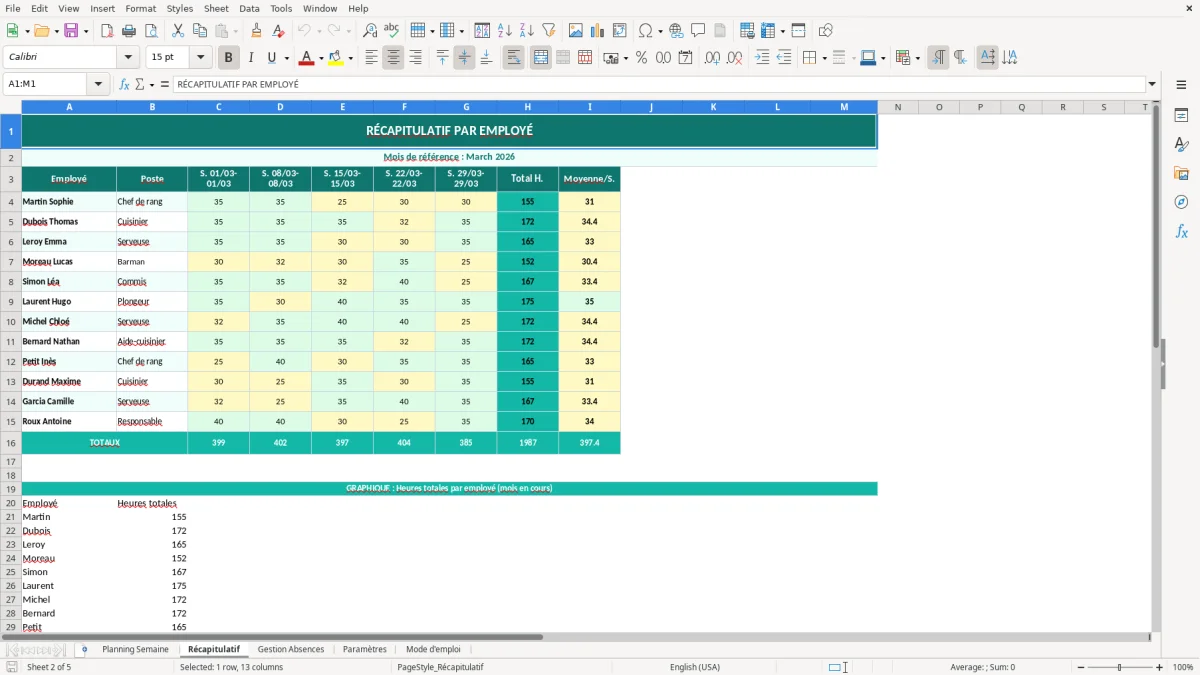Image resolution: width=1200 pixels, height=675 pixels.
Task: Open Find and Replace
Action: pyautogui.click(x=370, y=31)
